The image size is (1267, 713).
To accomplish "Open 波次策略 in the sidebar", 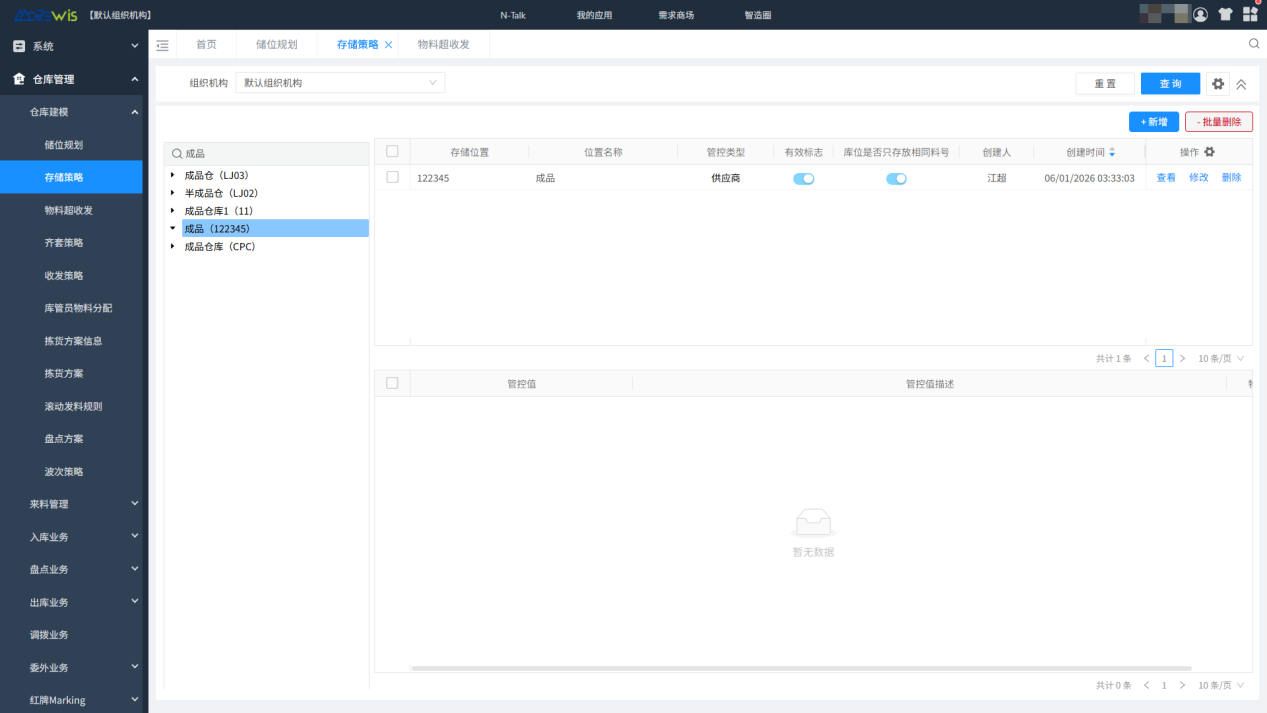I will click(64, 472).
